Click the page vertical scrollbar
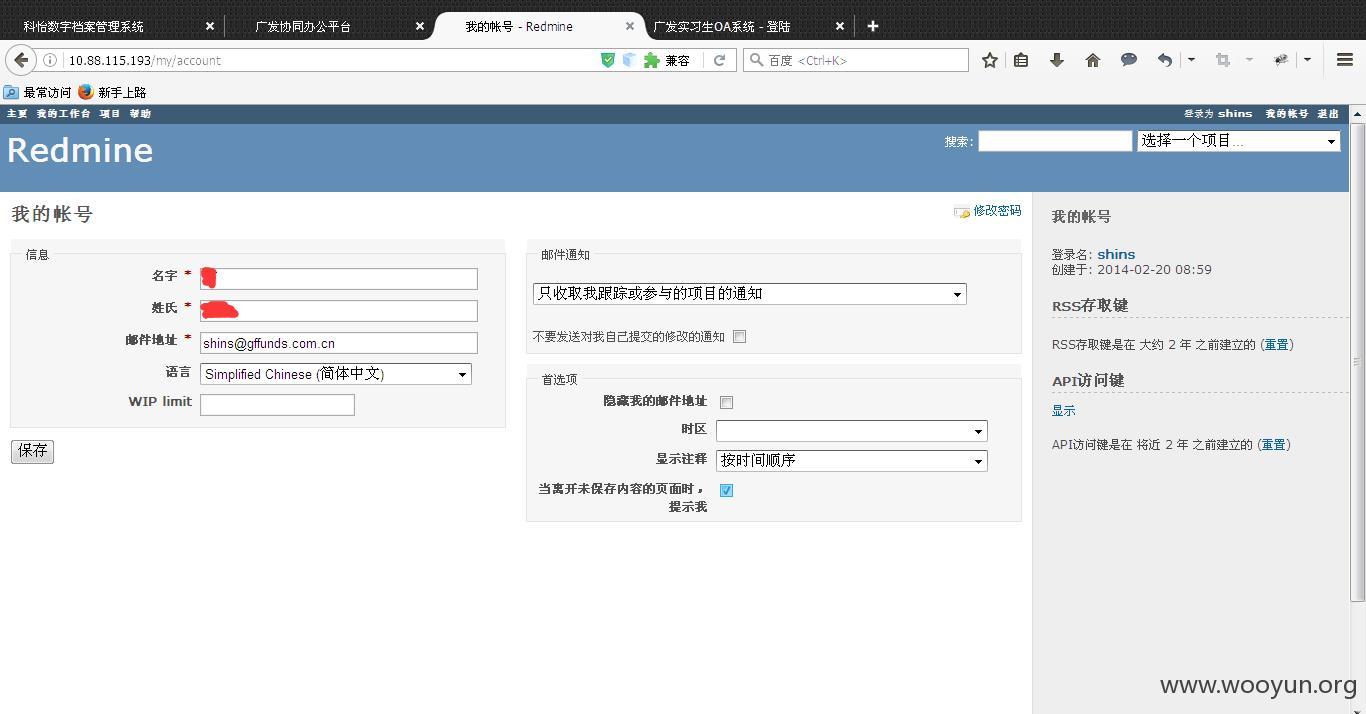Image resolution: width=1366 pixels, height=714 pixels. [1357, 360]
